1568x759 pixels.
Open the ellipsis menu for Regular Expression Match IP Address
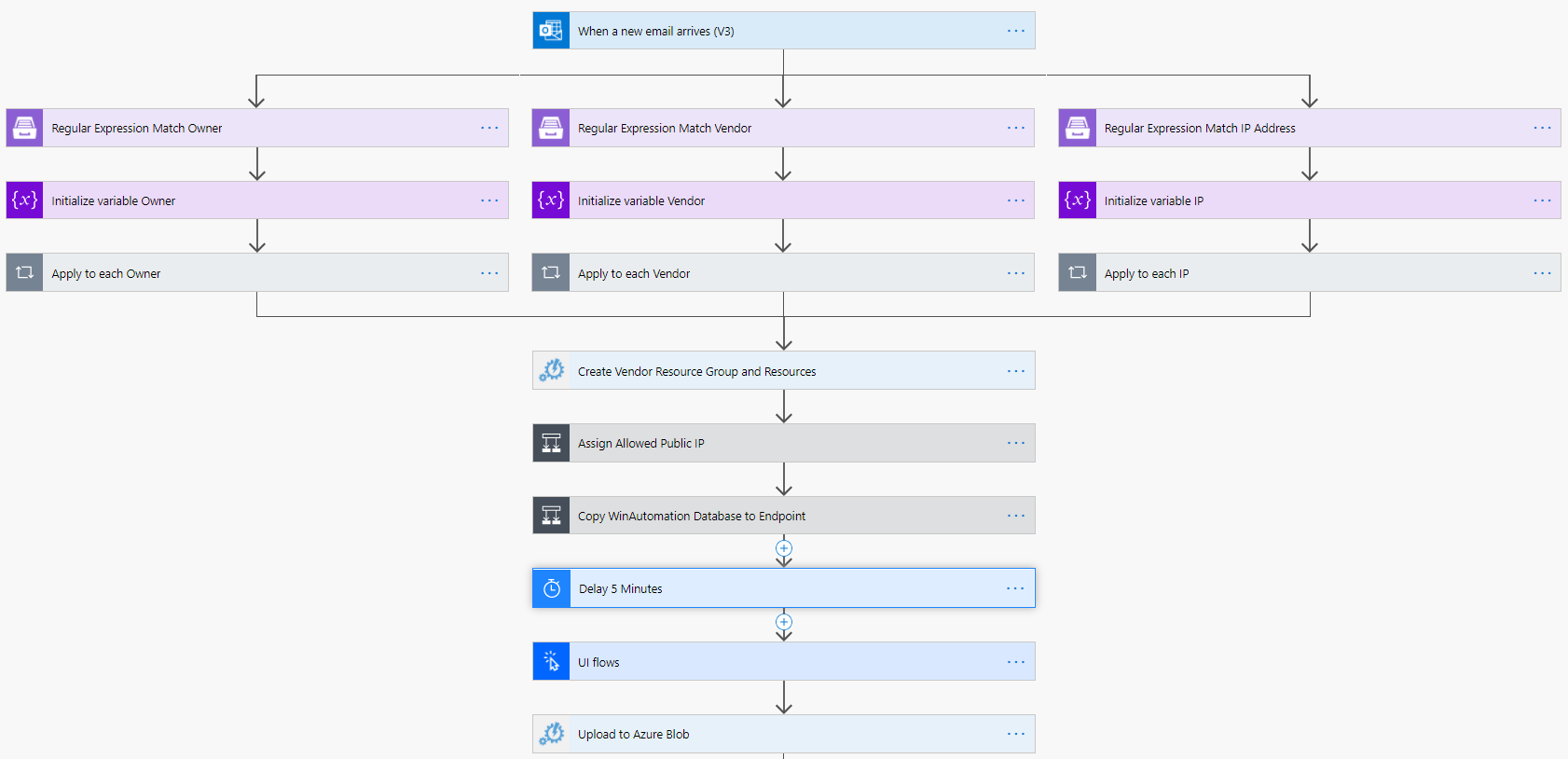point(1542,128)
